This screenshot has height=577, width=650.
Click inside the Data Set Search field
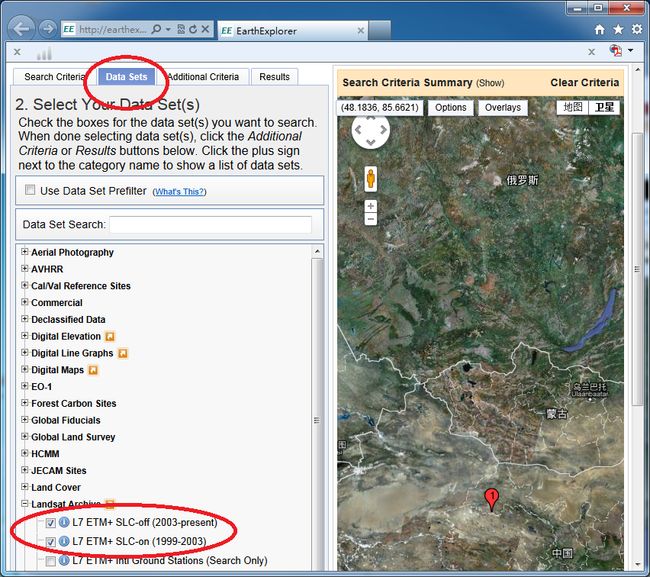[x=211, y=225]
